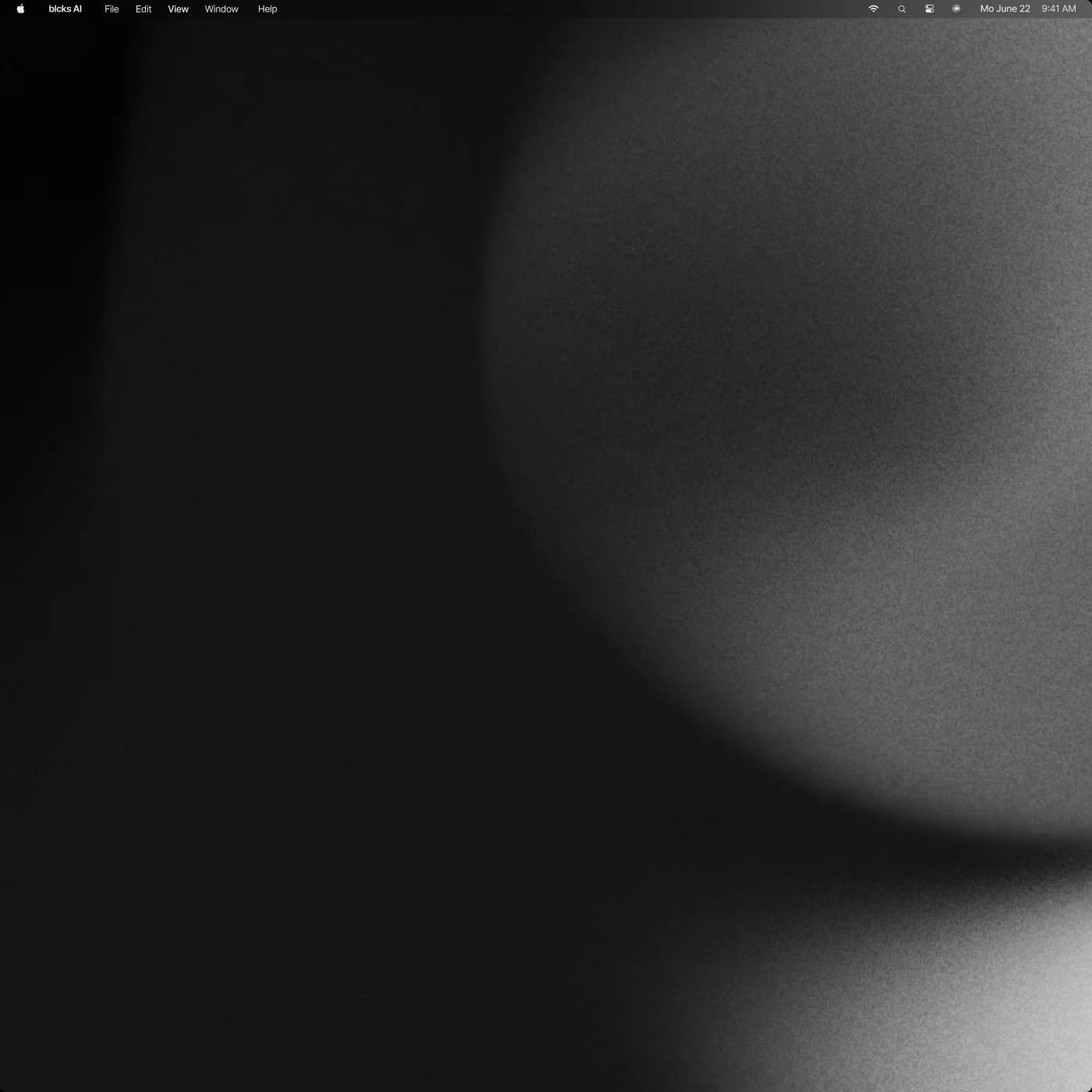
Task: Select the Apple logo in the corner
Action: pyautogui.click(x=19, y=9)
